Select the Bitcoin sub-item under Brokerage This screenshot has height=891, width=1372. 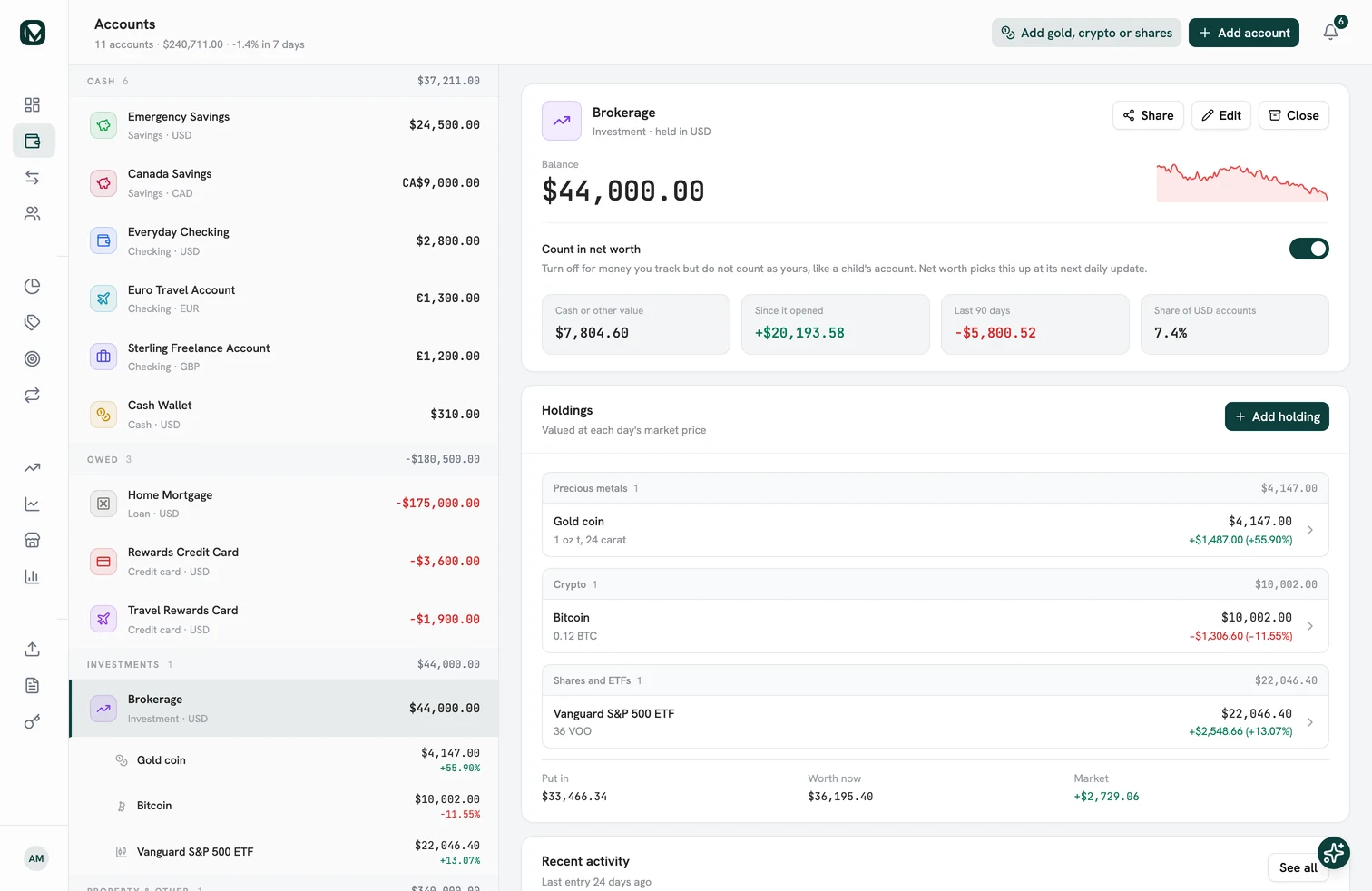click(283, 806)
